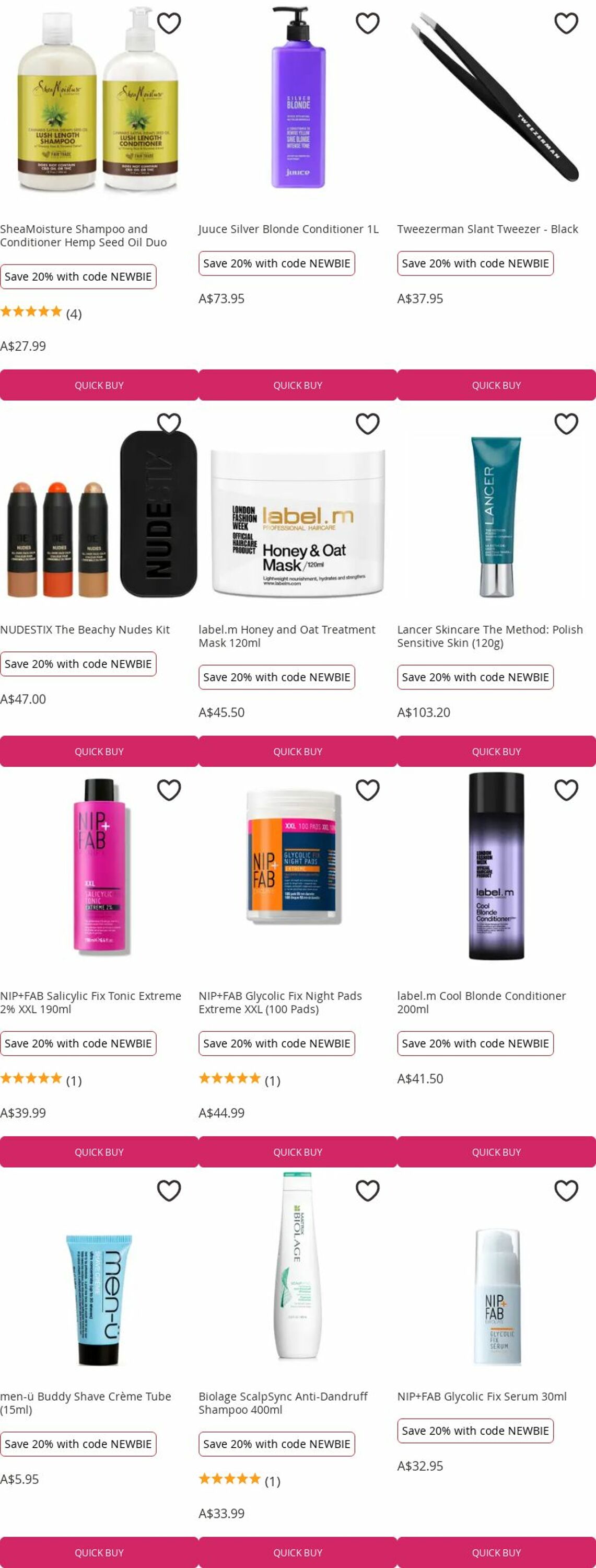View star rating reviews for SheaMoisture duo
Viewport: 596px width, 1568px height.
[x=41, y=313]
